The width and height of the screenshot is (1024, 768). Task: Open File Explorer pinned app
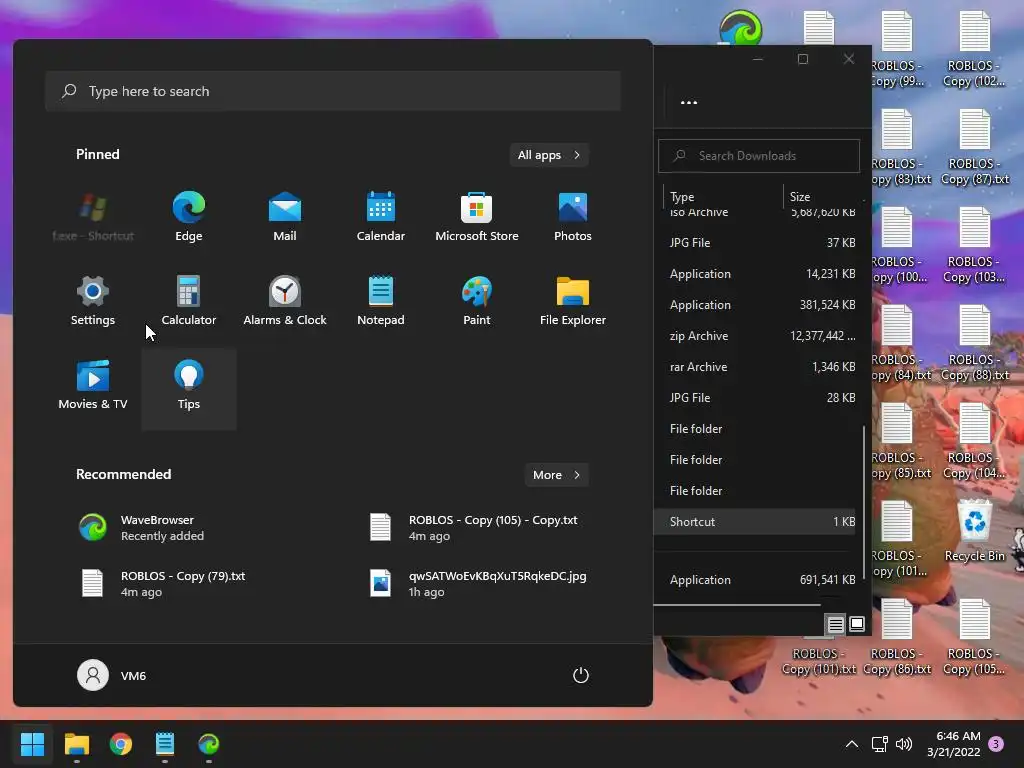[573, 300]
